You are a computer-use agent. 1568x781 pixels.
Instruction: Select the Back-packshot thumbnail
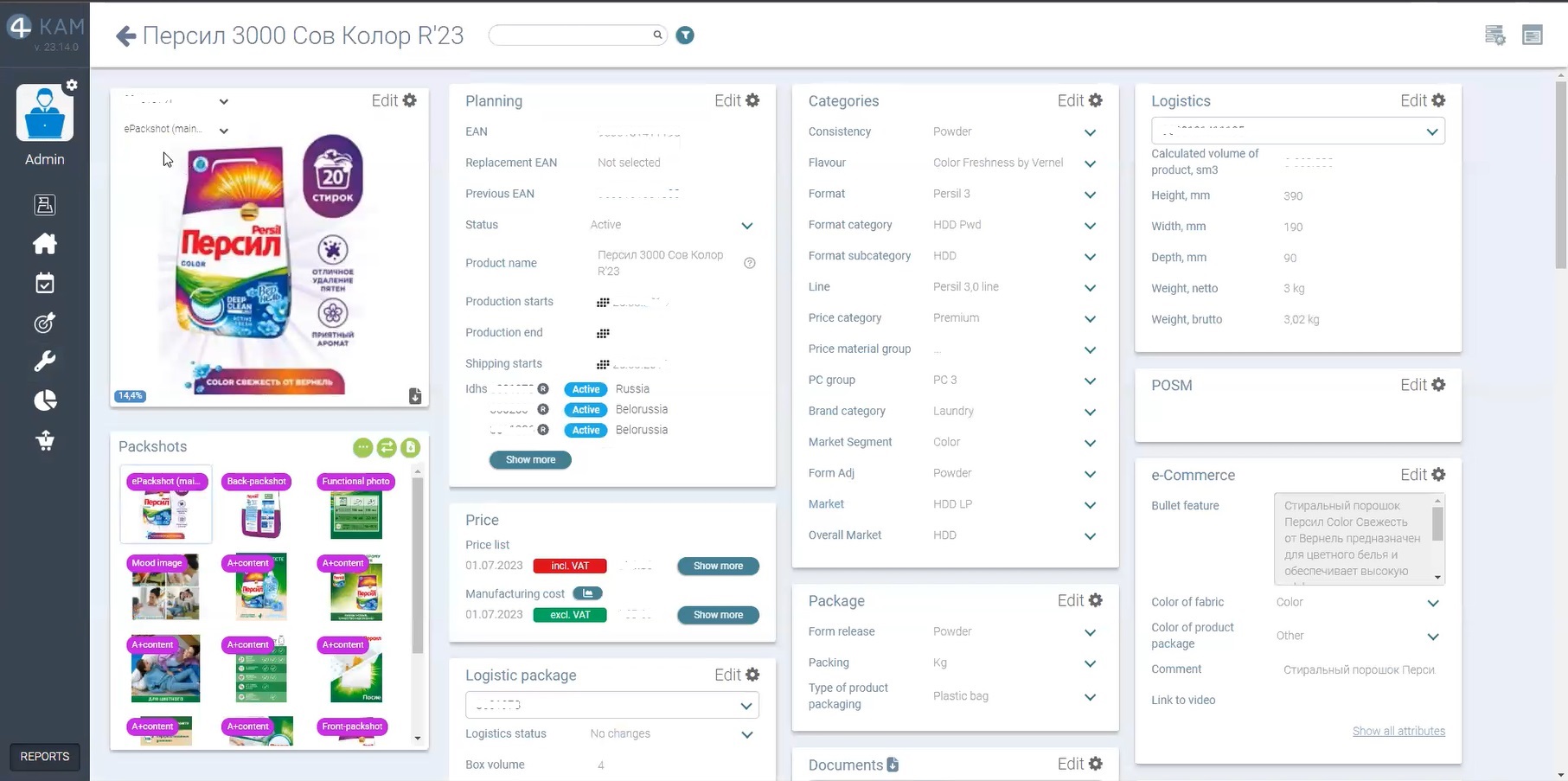click(260, 505)
